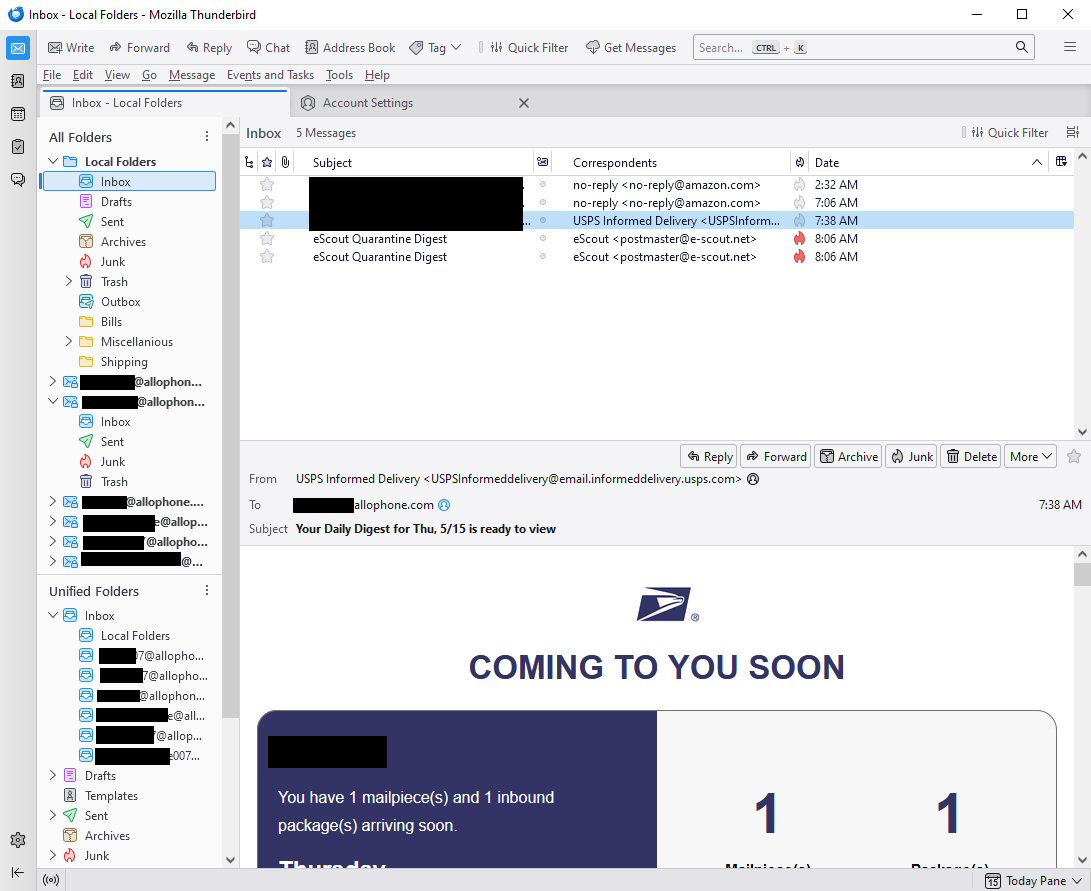Click the folder pane vertical scrollbar
The width and height of the screenshot is (1091, 891).
pos(230,424)
